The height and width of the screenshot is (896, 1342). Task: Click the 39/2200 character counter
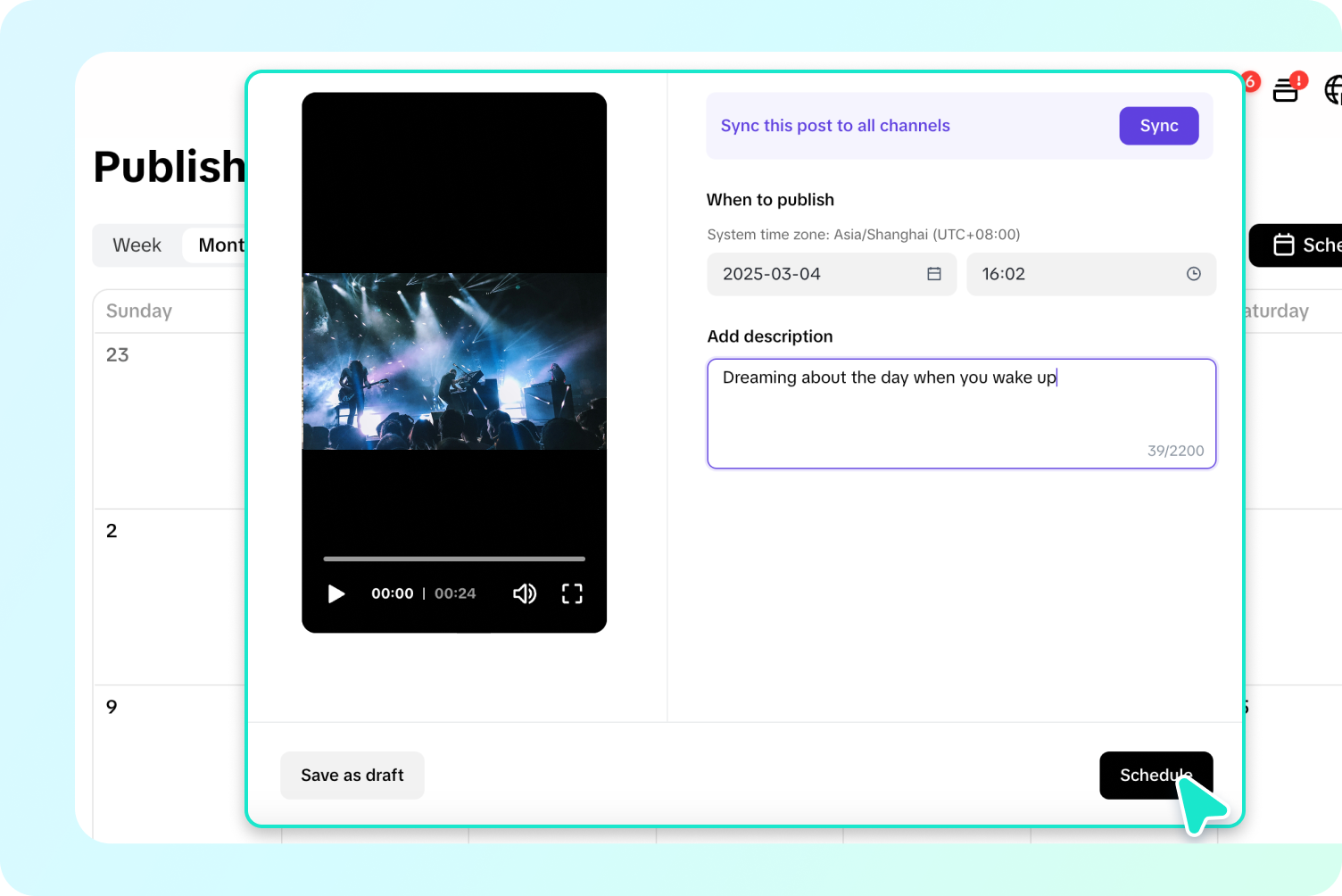coord(1176,451)
